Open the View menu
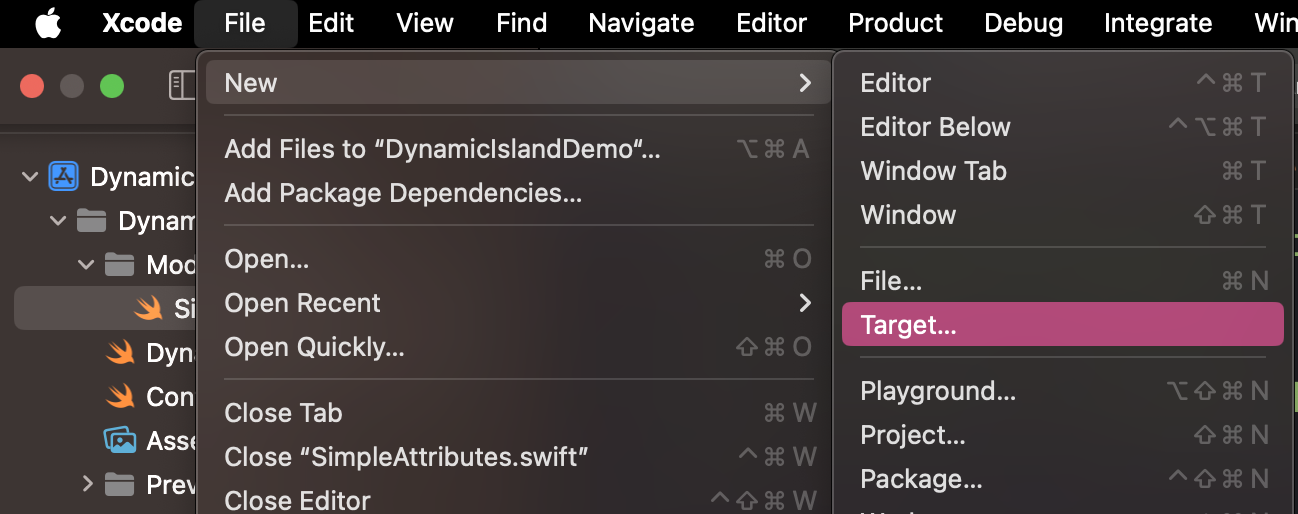This screenshot has height=514, width=1298. coord(425,23)
